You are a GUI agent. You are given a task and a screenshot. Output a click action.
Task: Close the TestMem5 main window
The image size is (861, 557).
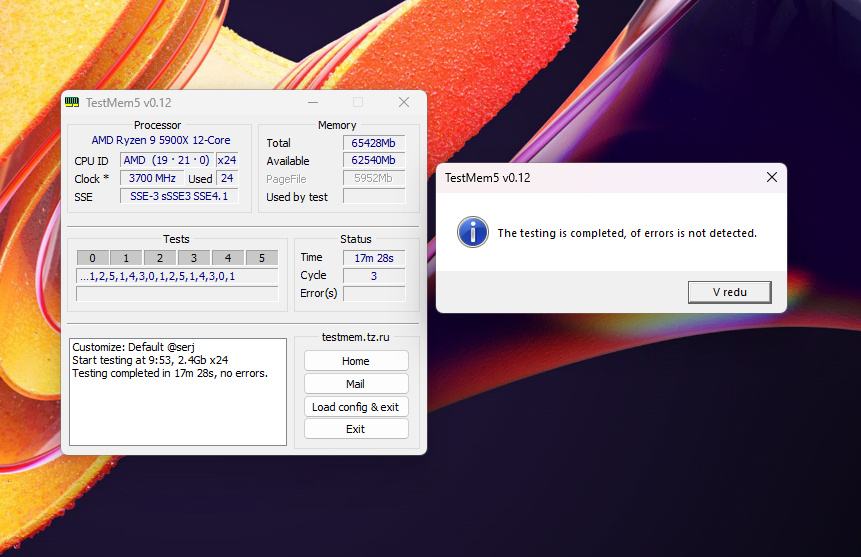tap(404, 102)
